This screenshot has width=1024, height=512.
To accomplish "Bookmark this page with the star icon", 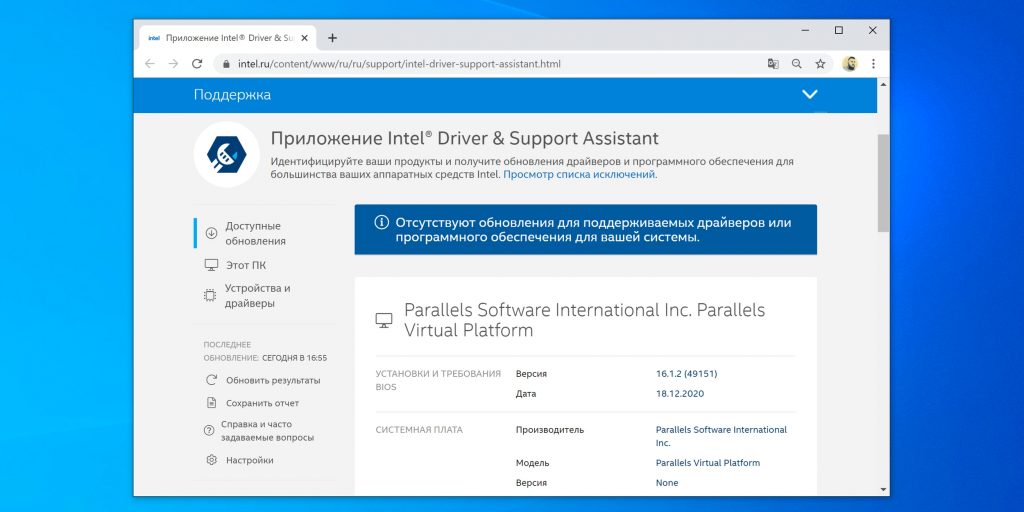I will [820, 64].
